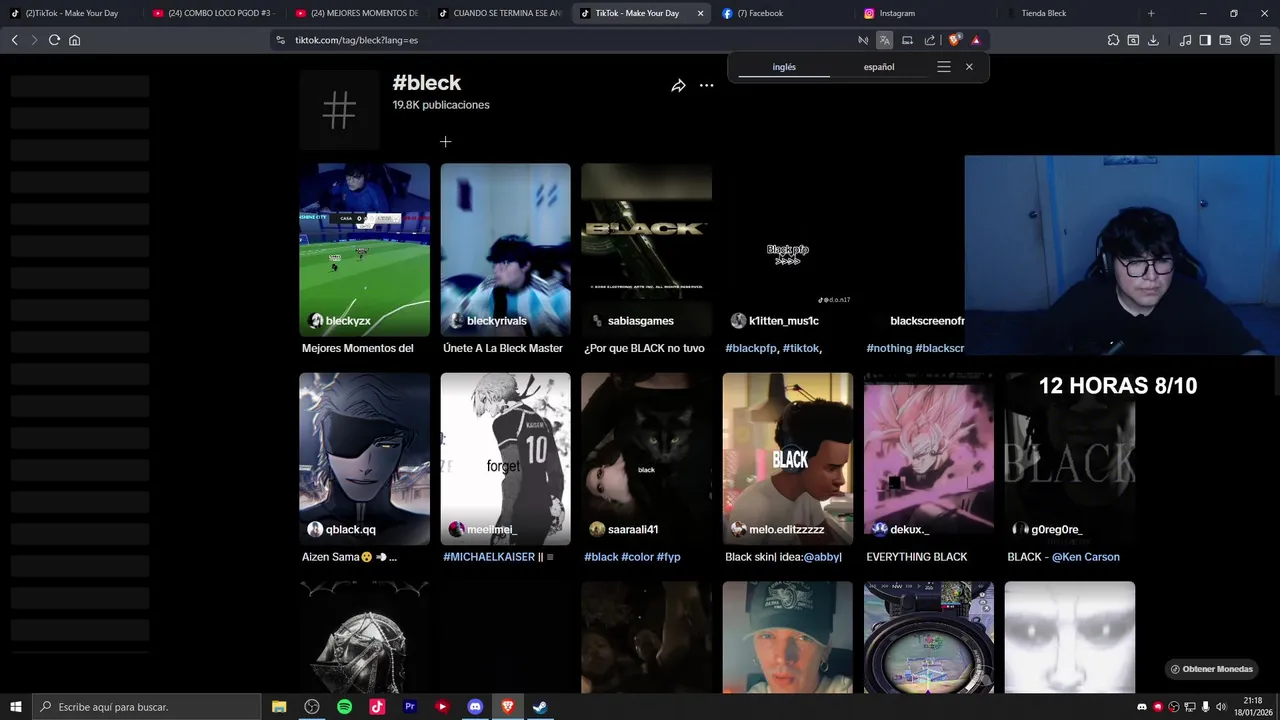Open OBS Studio from taskbar
This screenshot has height=720, width=1280.
pos(312,707)
